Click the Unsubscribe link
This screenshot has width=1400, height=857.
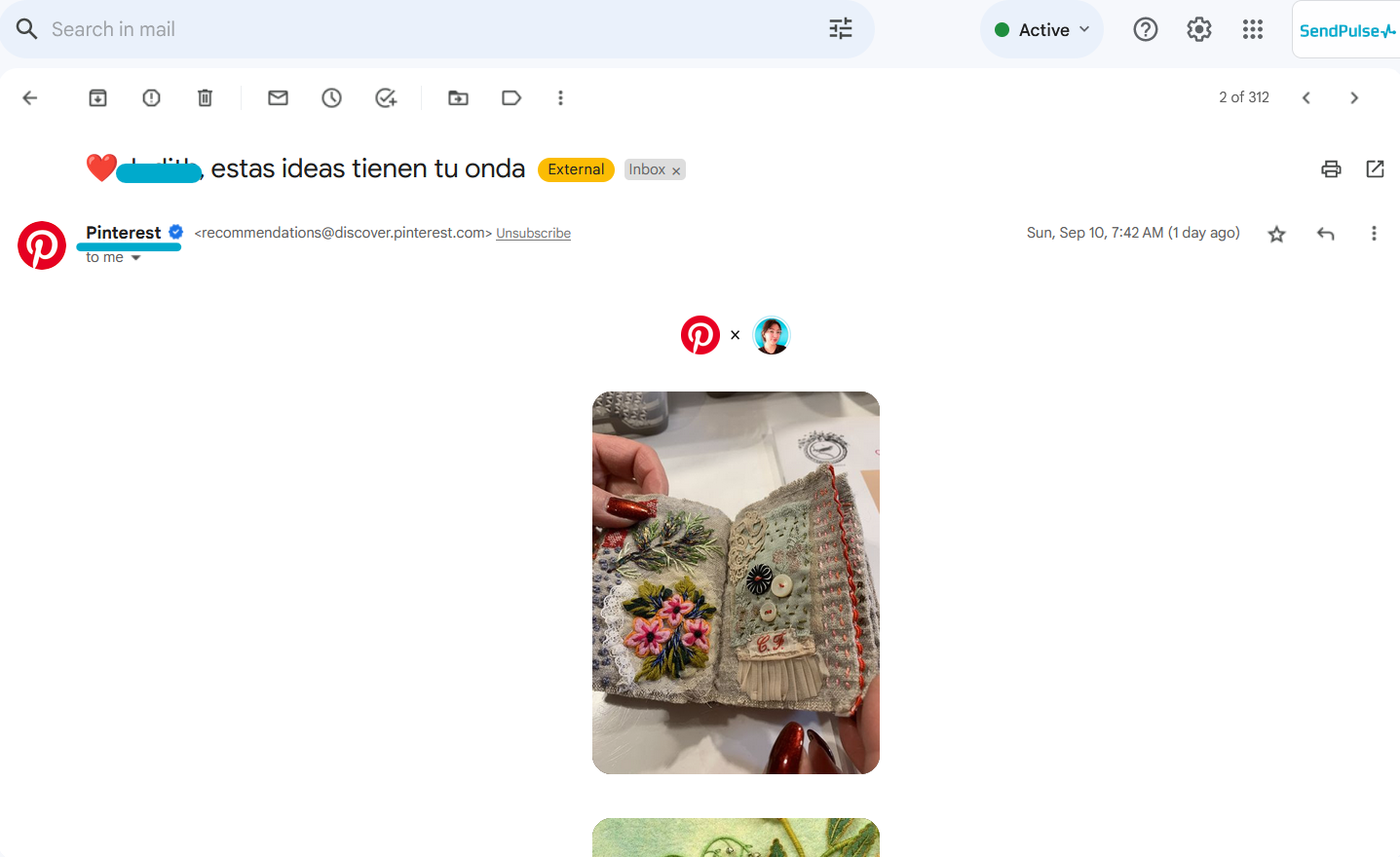(x=534, y=234)
